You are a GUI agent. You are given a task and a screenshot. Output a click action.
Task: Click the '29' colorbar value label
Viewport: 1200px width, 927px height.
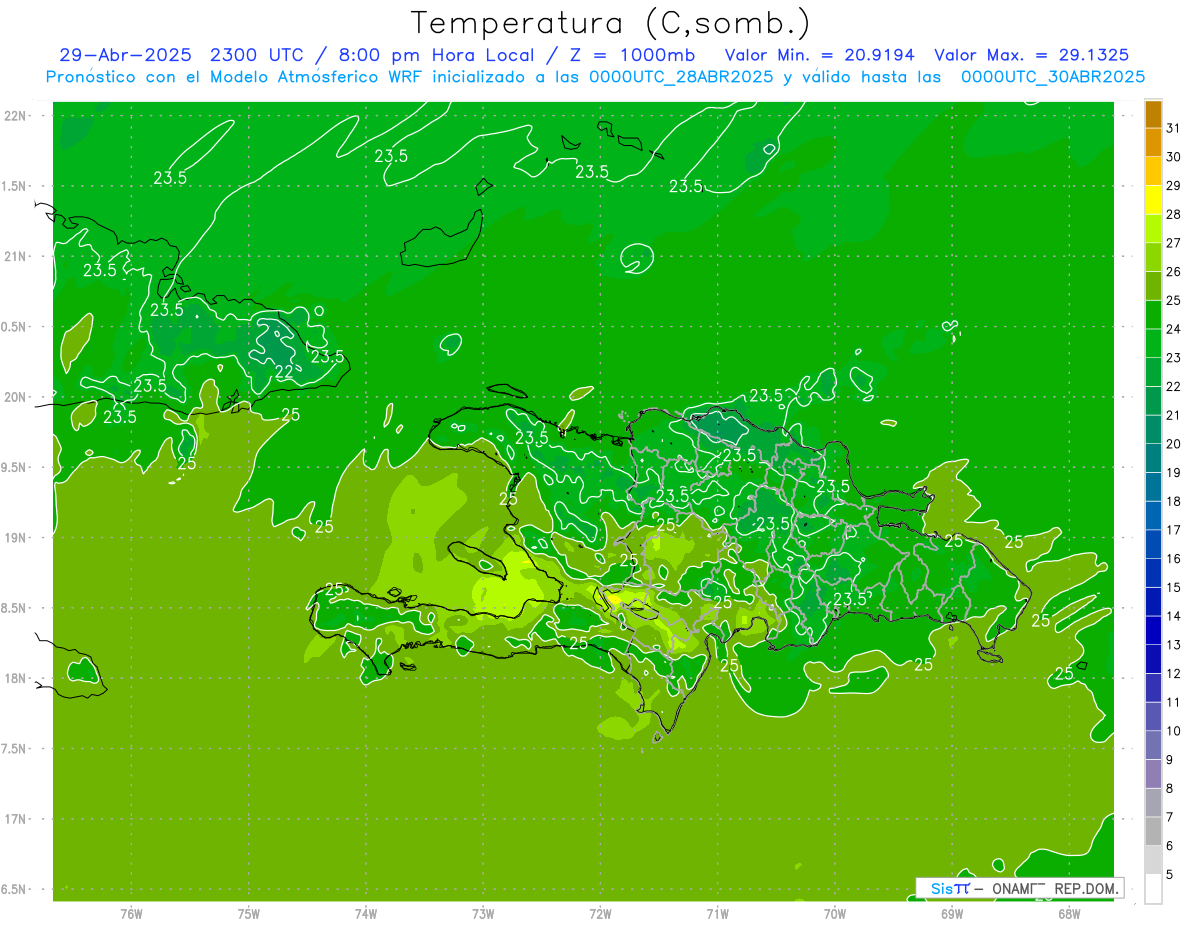tap(1174, 185)
